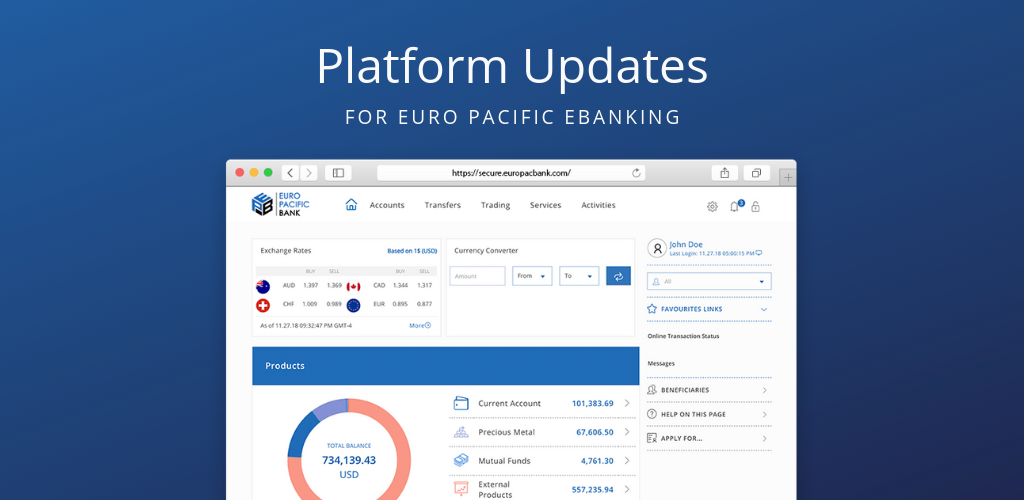Open a new tab with the plus button
This screenshot has height=500, width=1024.
coord(788,177)
